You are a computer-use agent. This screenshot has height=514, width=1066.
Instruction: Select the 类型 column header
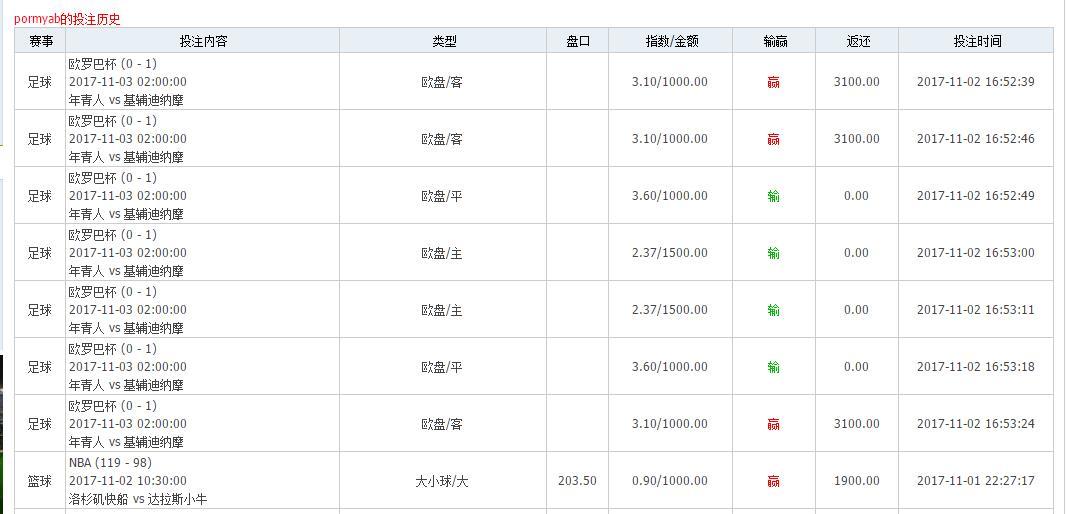coord(443,41)
